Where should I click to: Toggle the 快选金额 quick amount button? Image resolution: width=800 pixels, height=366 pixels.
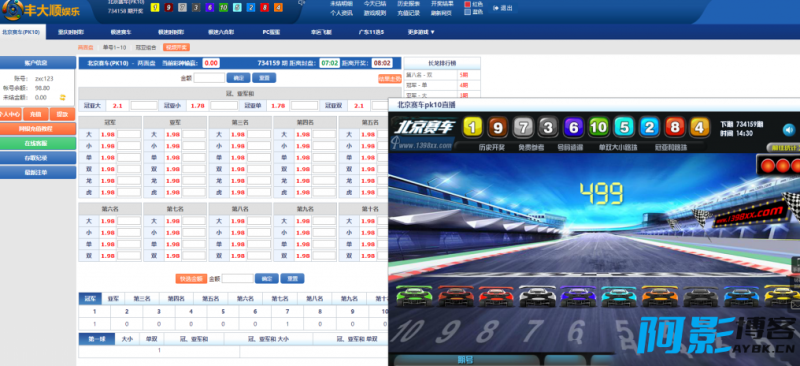pos(191,279)
